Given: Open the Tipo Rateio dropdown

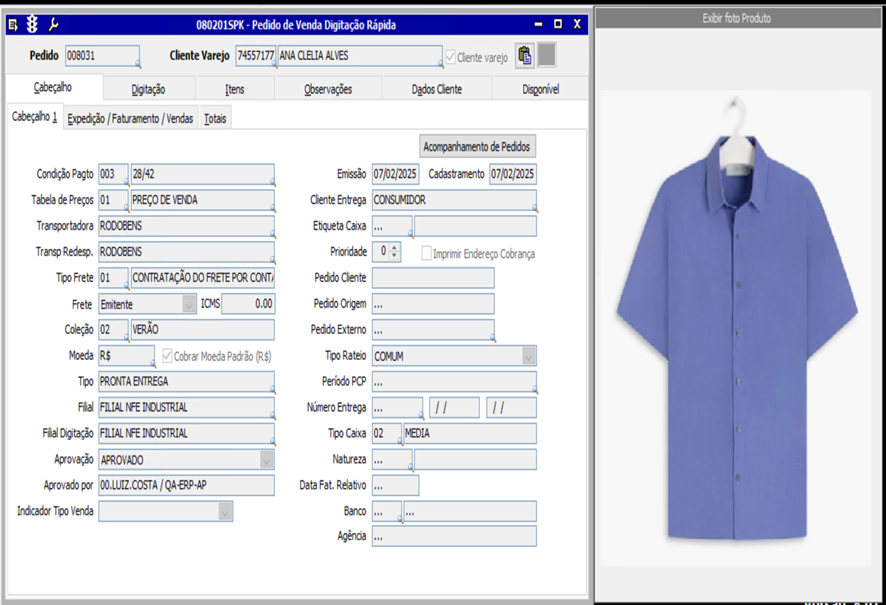Looking at the screenshot, I should tap(528, 356).
